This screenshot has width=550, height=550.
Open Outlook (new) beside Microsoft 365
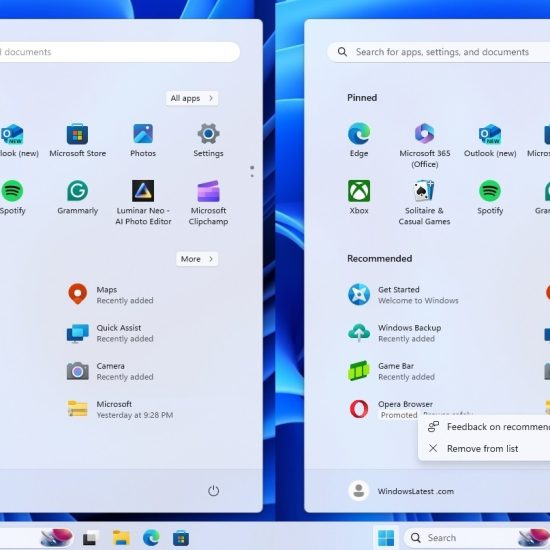[490, 140]
